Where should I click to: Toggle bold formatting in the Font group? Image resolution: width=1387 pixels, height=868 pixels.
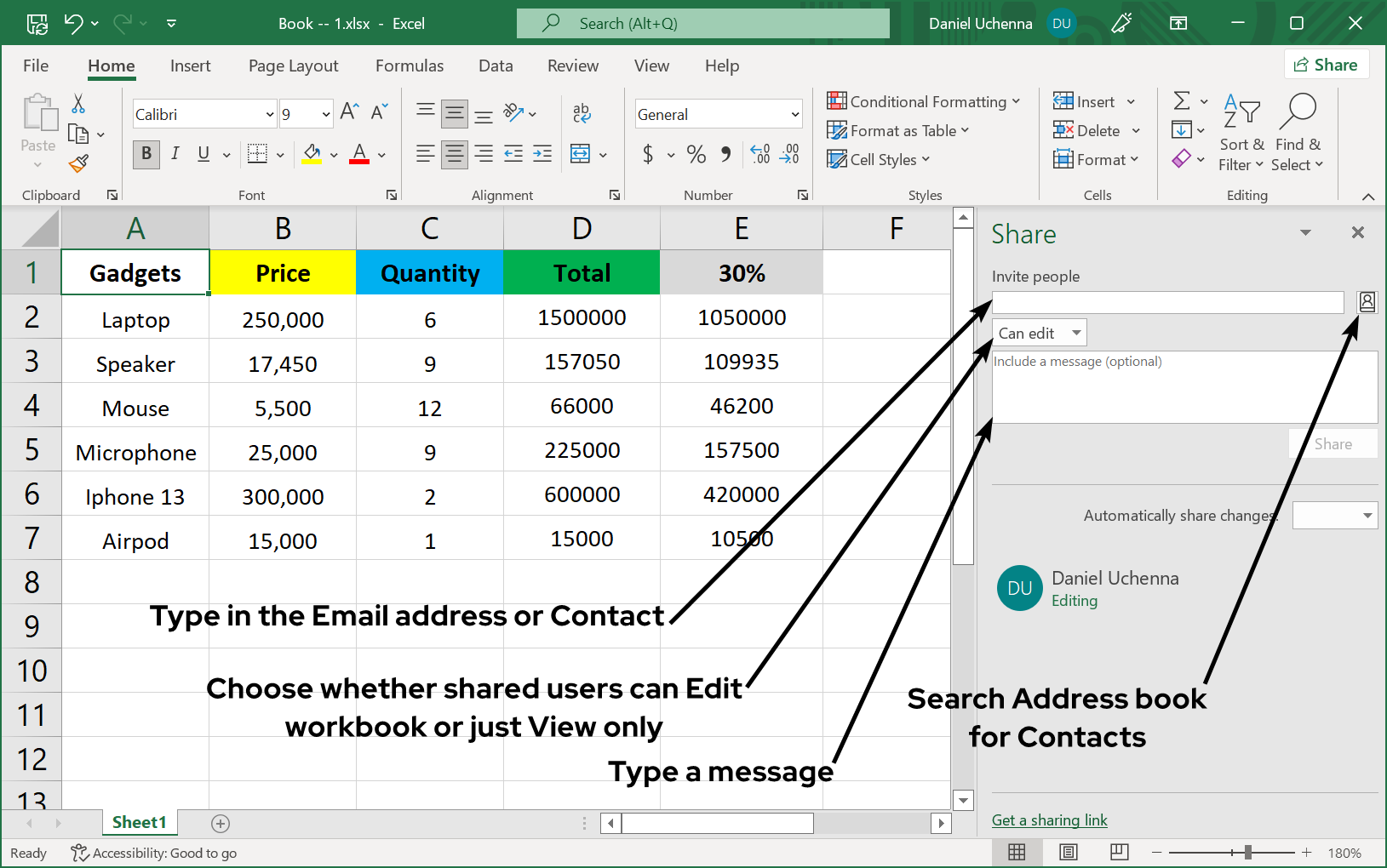[145, 154]
